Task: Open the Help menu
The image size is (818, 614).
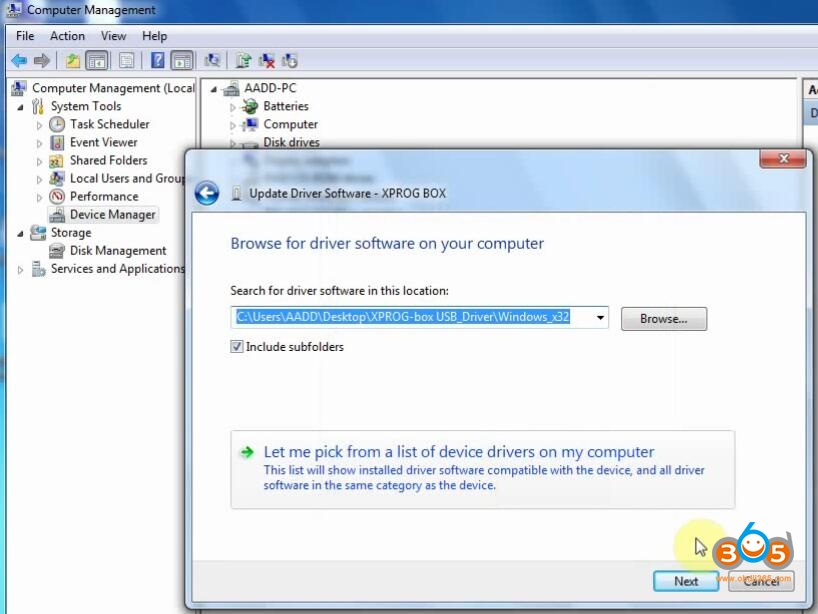Action: (154, 36)
